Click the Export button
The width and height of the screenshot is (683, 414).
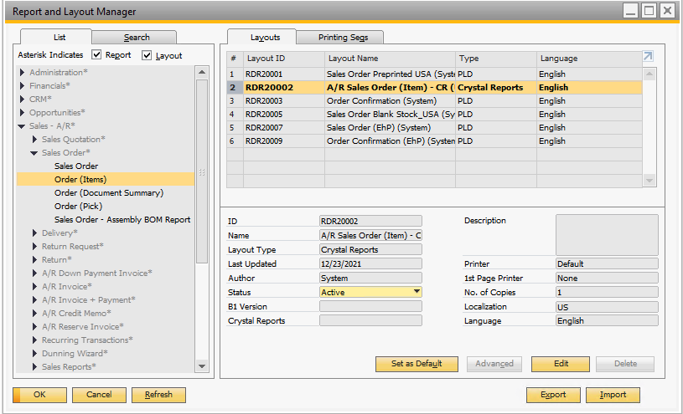pos(553,395)
